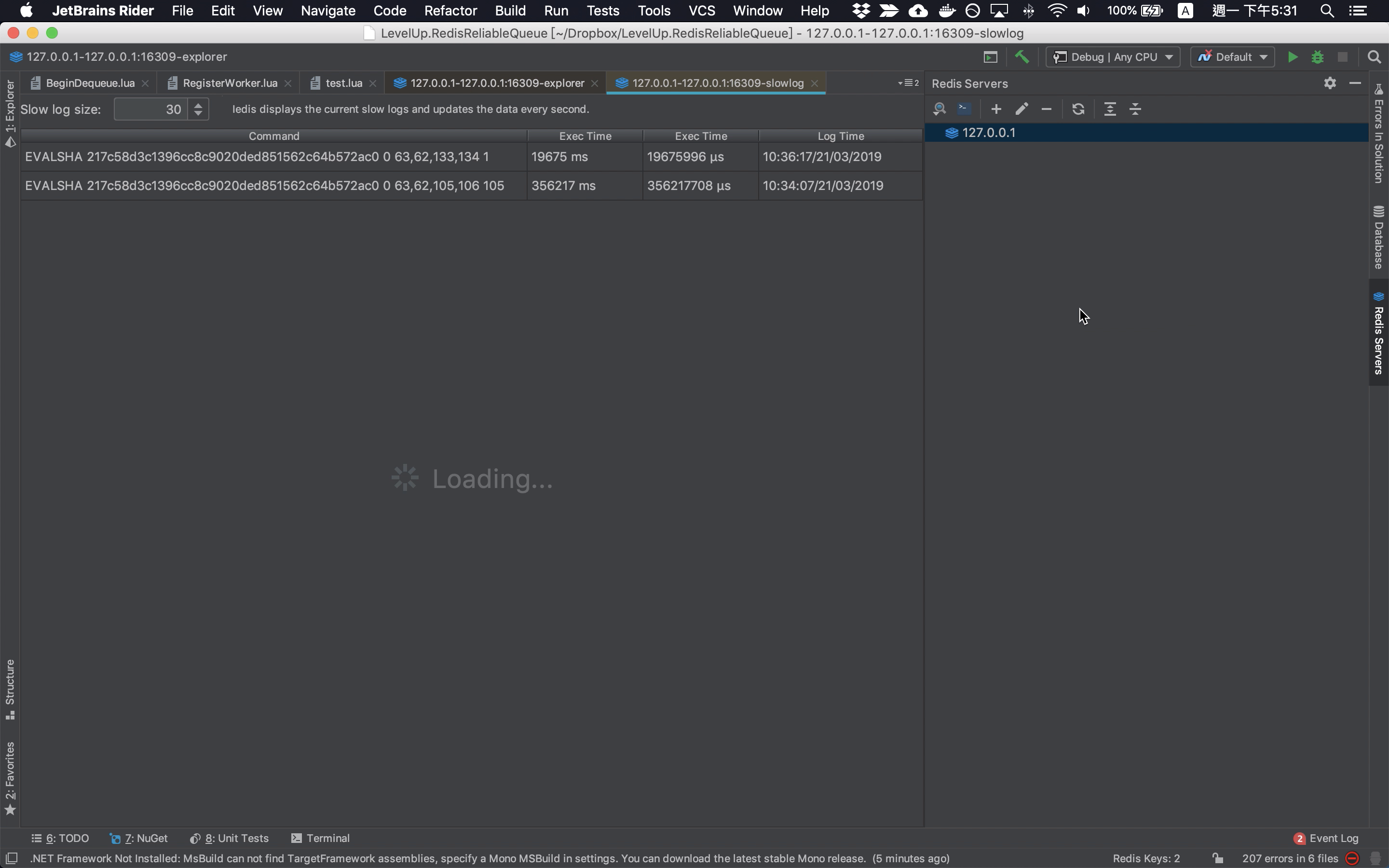Sort by the Command column header

(274, 136)
